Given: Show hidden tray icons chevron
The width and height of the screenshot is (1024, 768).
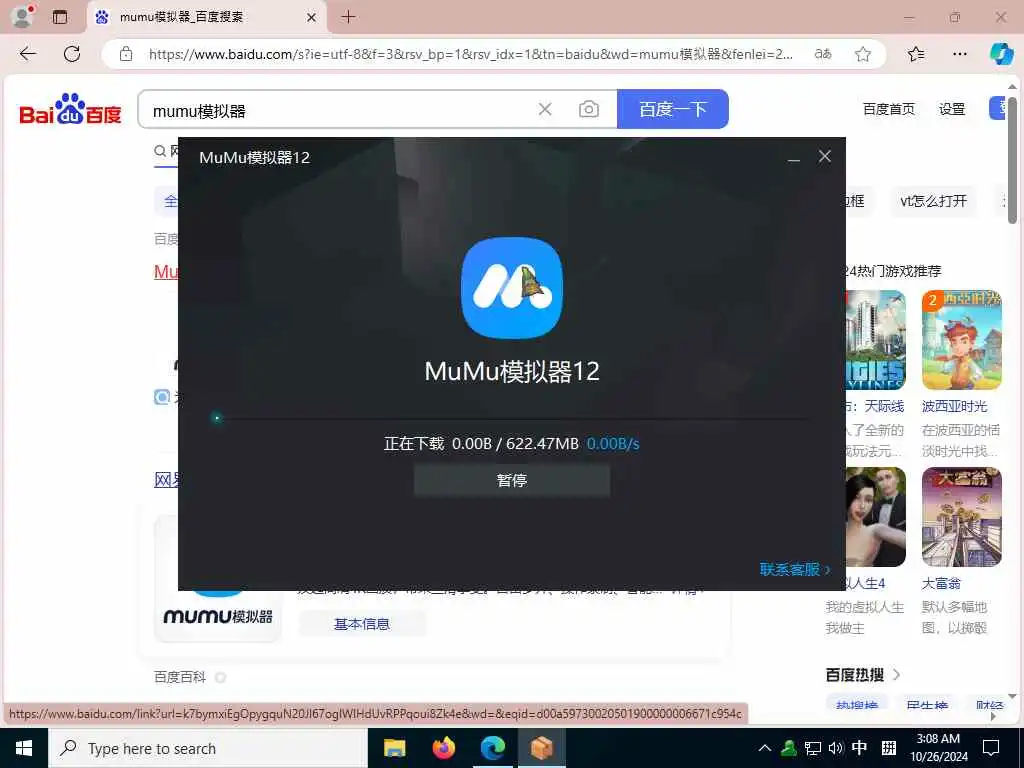Looking at the screenshot, I should coord(765,748).
